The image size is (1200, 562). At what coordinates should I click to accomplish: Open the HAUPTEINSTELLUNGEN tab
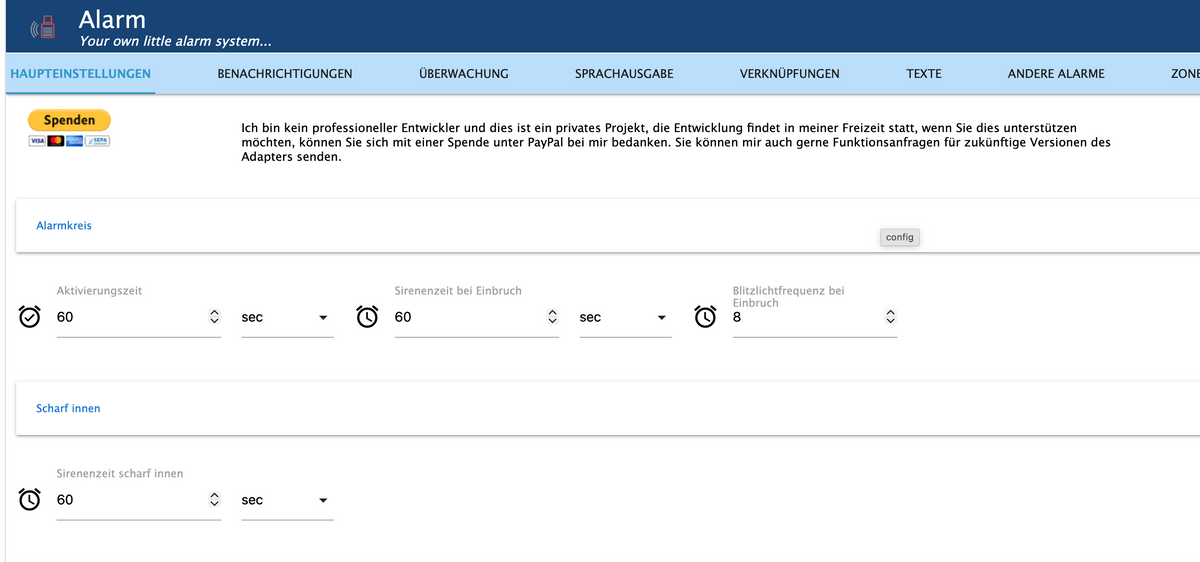[x=80, y=74]
